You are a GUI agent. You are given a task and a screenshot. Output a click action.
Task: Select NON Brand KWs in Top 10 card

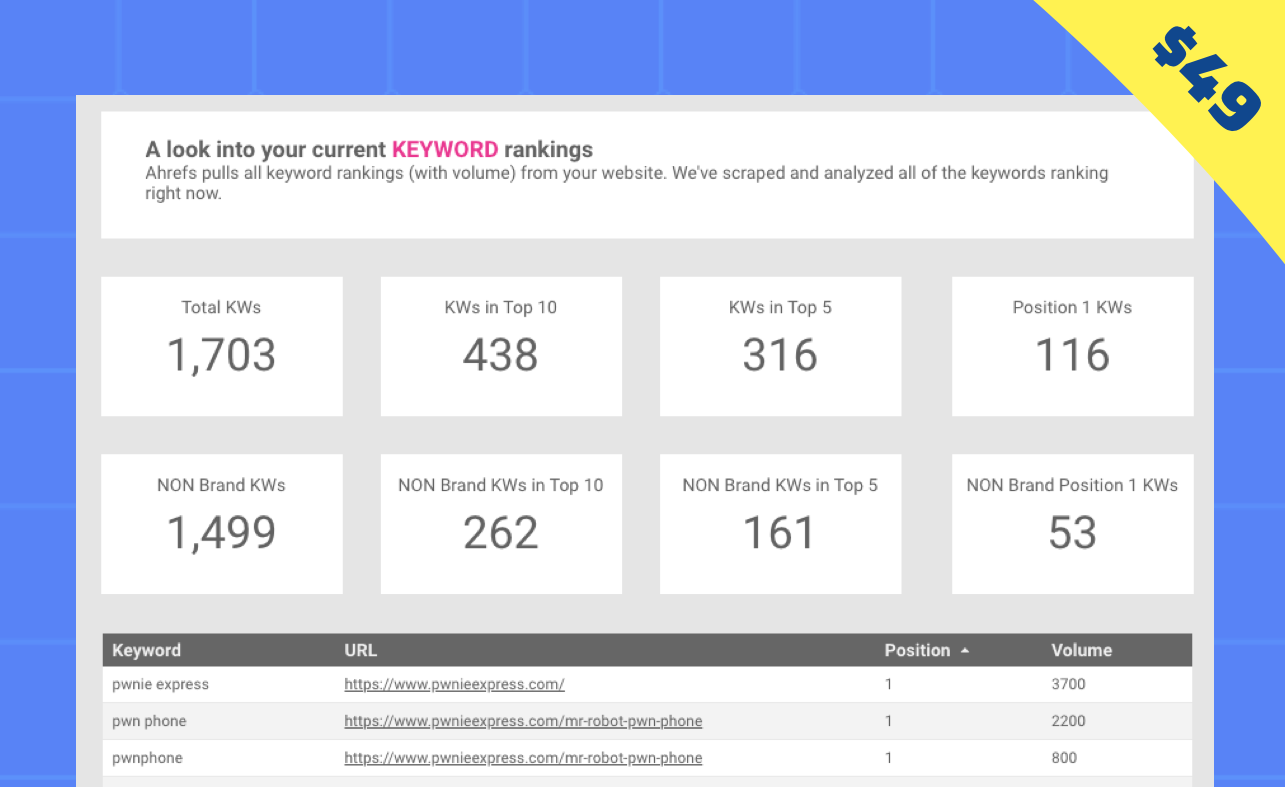click(501, 524)
